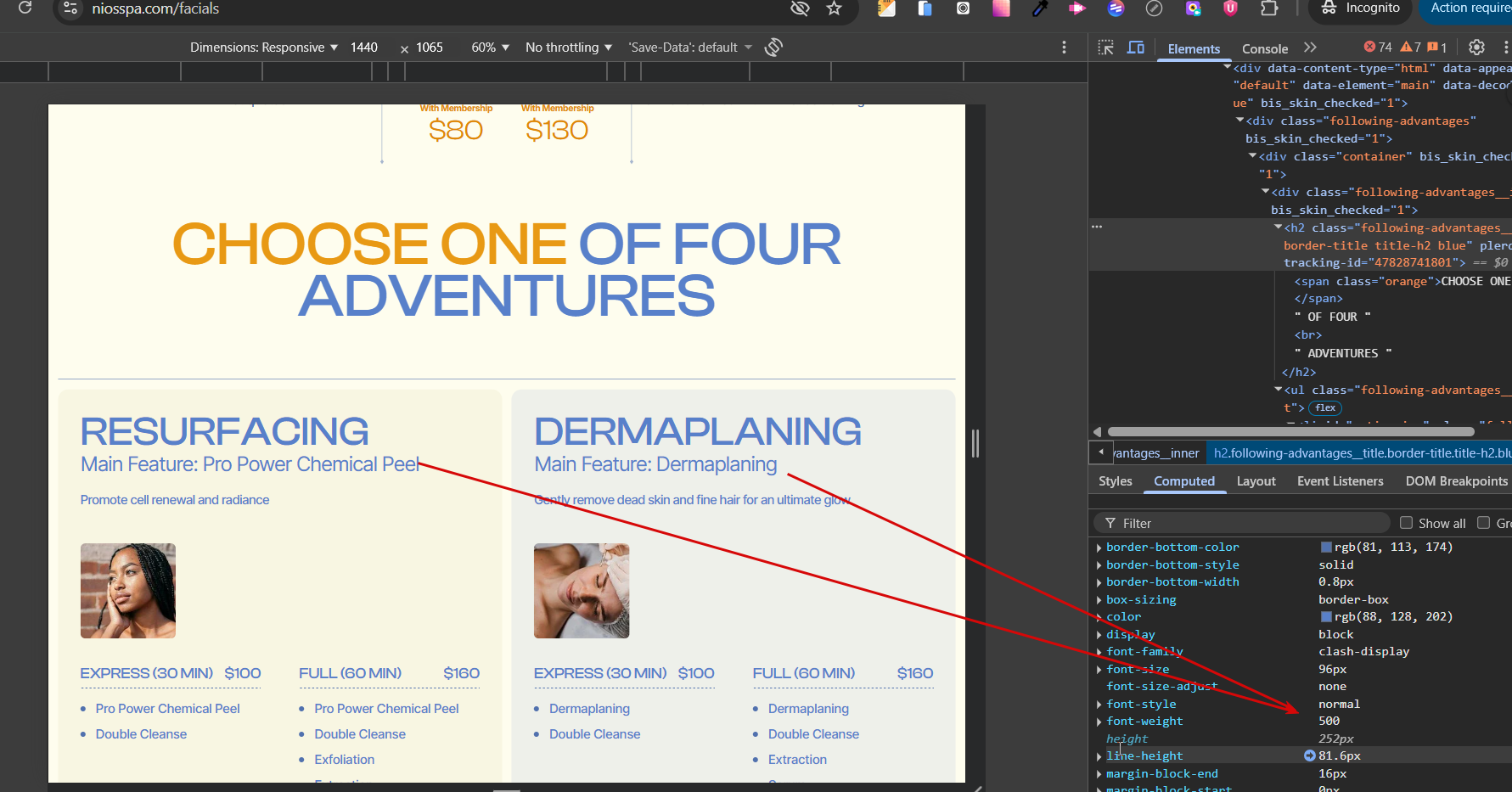Viewport: 1512px width, 792px height.
Task: Open the Dimensions: Responsive dropdown
Action: point(264,48)
